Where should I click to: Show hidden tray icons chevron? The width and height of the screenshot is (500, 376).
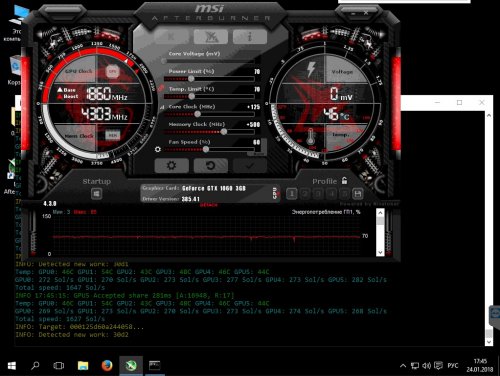pyautogui.click(x=403, y=366)
